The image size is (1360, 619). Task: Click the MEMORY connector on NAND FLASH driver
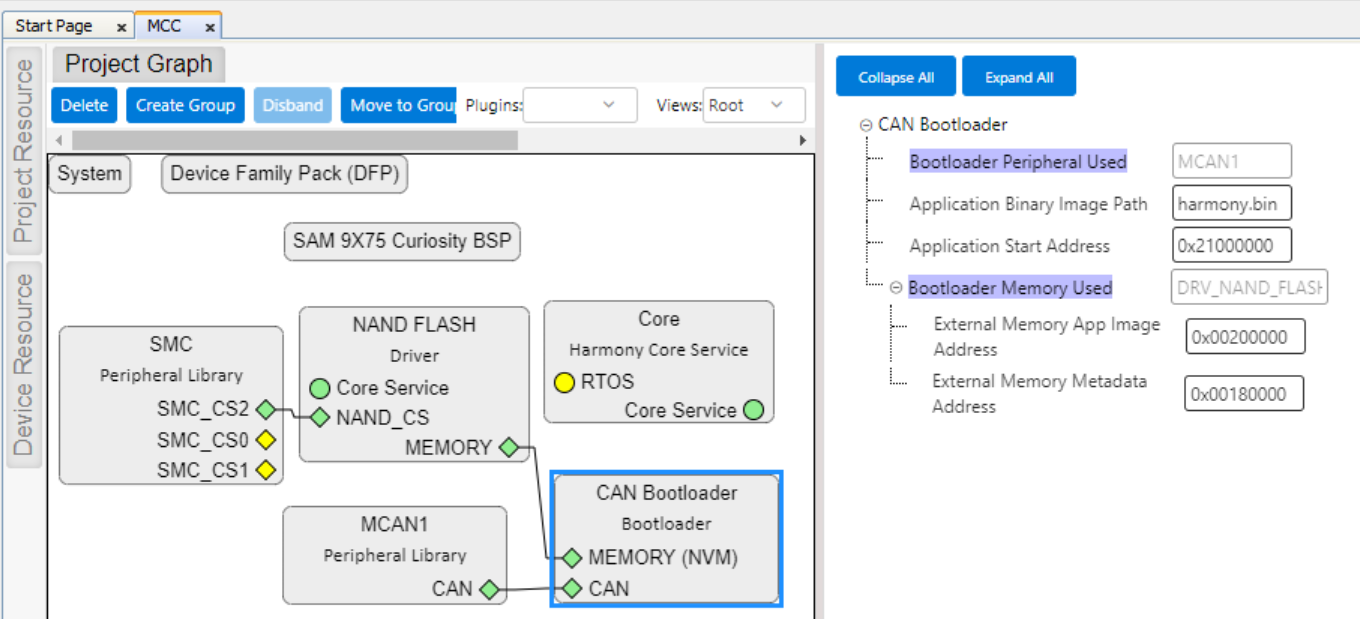pos(510,448)
